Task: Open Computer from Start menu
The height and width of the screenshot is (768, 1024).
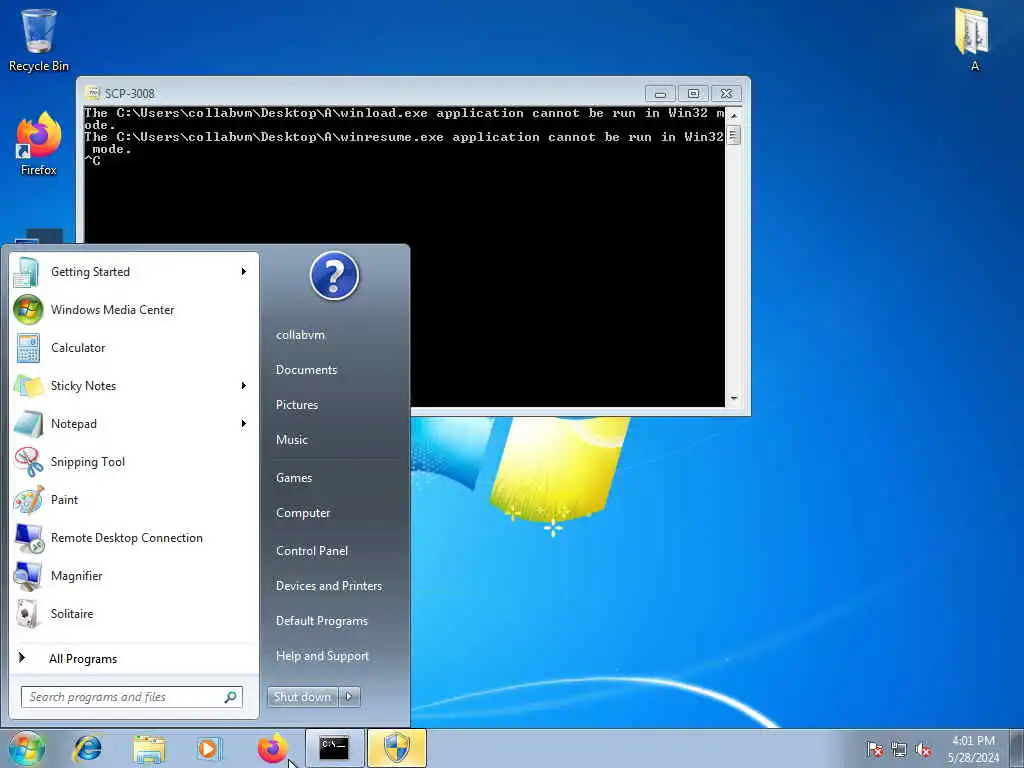Action: [x=303, y=513]
